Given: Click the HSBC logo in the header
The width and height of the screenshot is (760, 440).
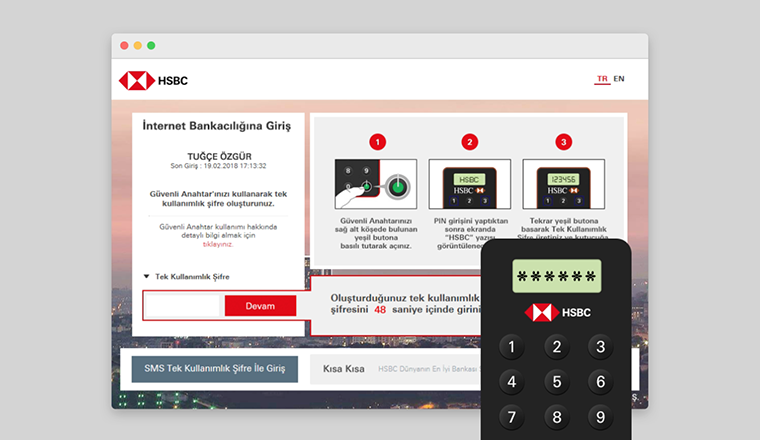Looking at the screenshot, I should tap(153, 80).
